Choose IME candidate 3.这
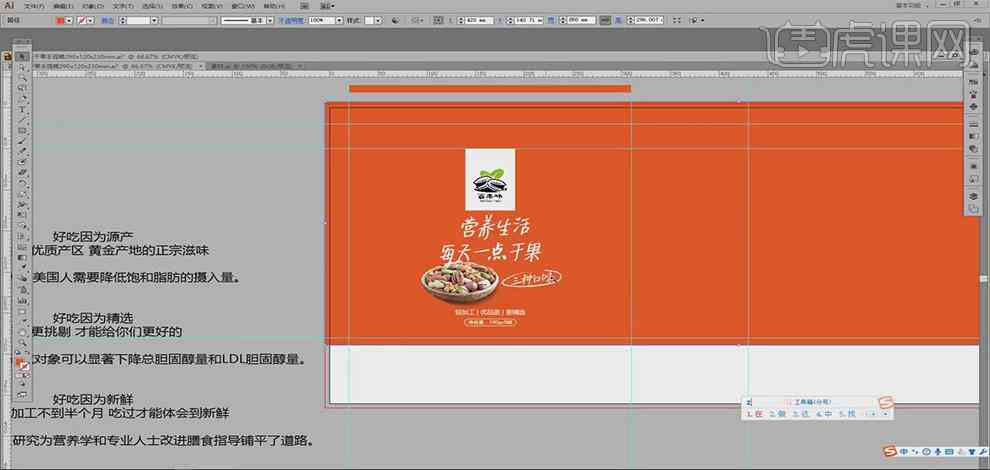The height and width of the screenshot is (470, 990). click(x=801, y=414)
